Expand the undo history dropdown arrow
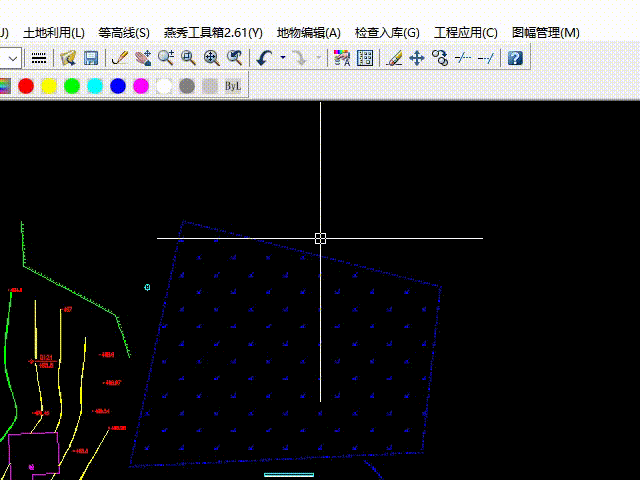This screenshot has height=480, width=640. coord(283,58)
